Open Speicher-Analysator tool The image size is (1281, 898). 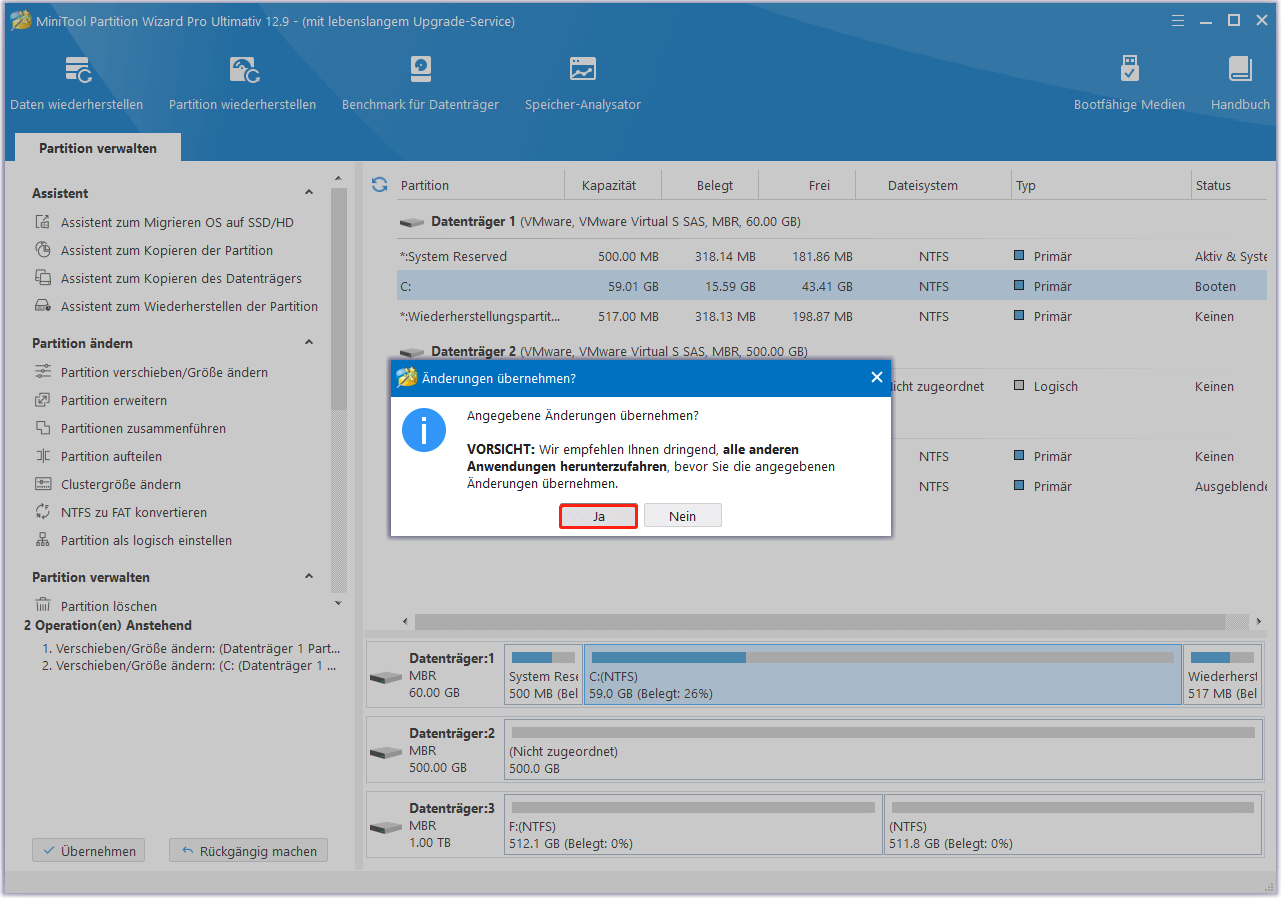[x=583, y=83]
